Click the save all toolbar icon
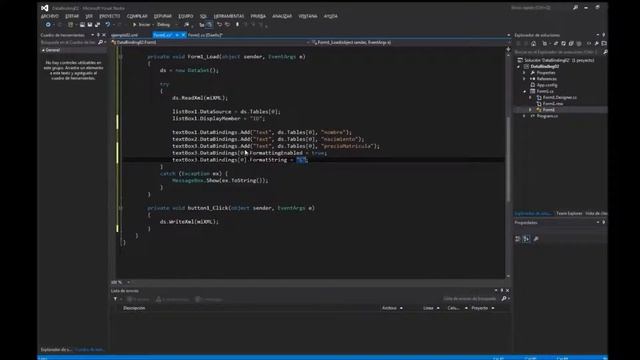640x360 pixels. [x=98, y=25]
